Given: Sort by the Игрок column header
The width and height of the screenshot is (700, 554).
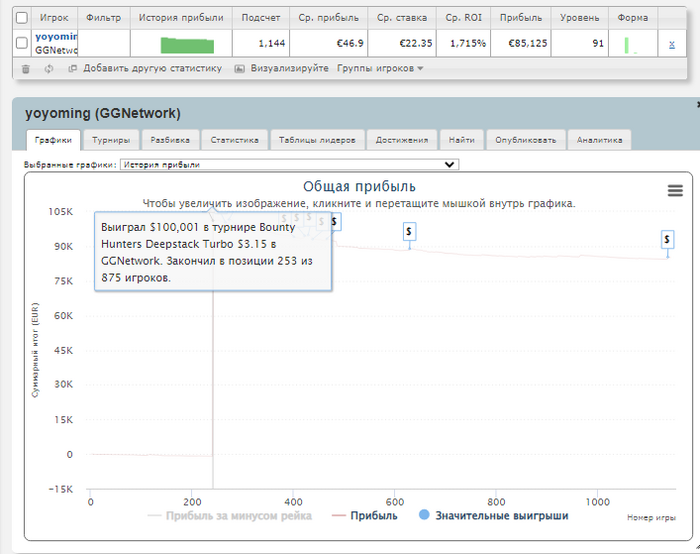Looking at the screenshot, I should click(x=54, y=18).
